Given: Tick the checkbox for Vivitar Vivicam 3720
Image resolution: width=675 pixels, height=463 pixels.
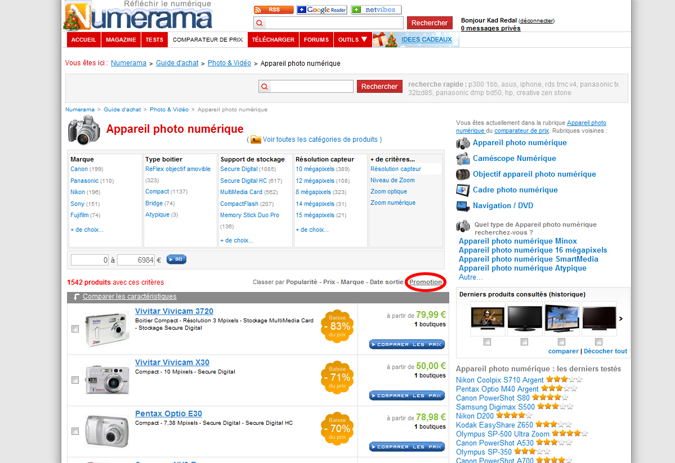Looking at the screenshot, I should [75, 329].
